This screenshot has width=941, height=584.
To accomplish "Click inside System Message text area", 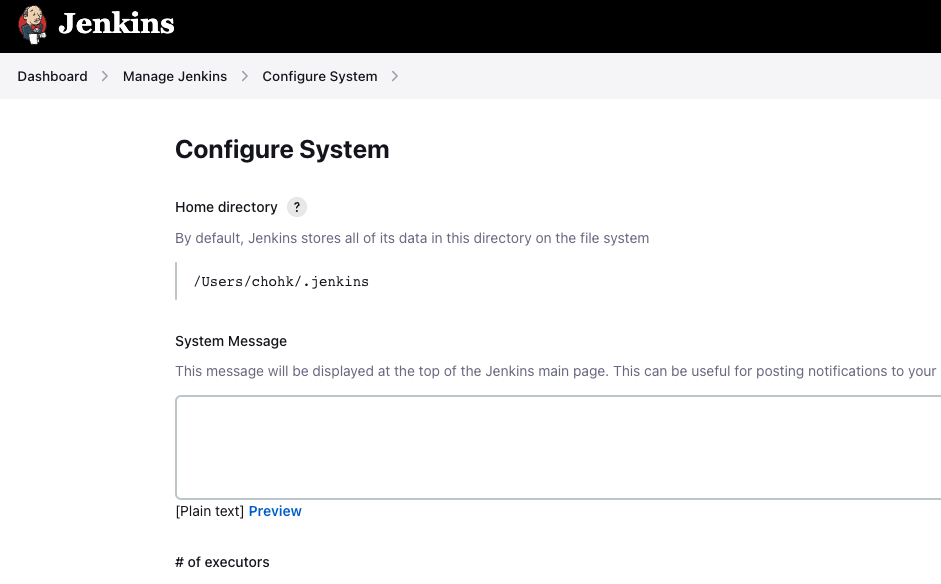I will (x=558, y=447).
